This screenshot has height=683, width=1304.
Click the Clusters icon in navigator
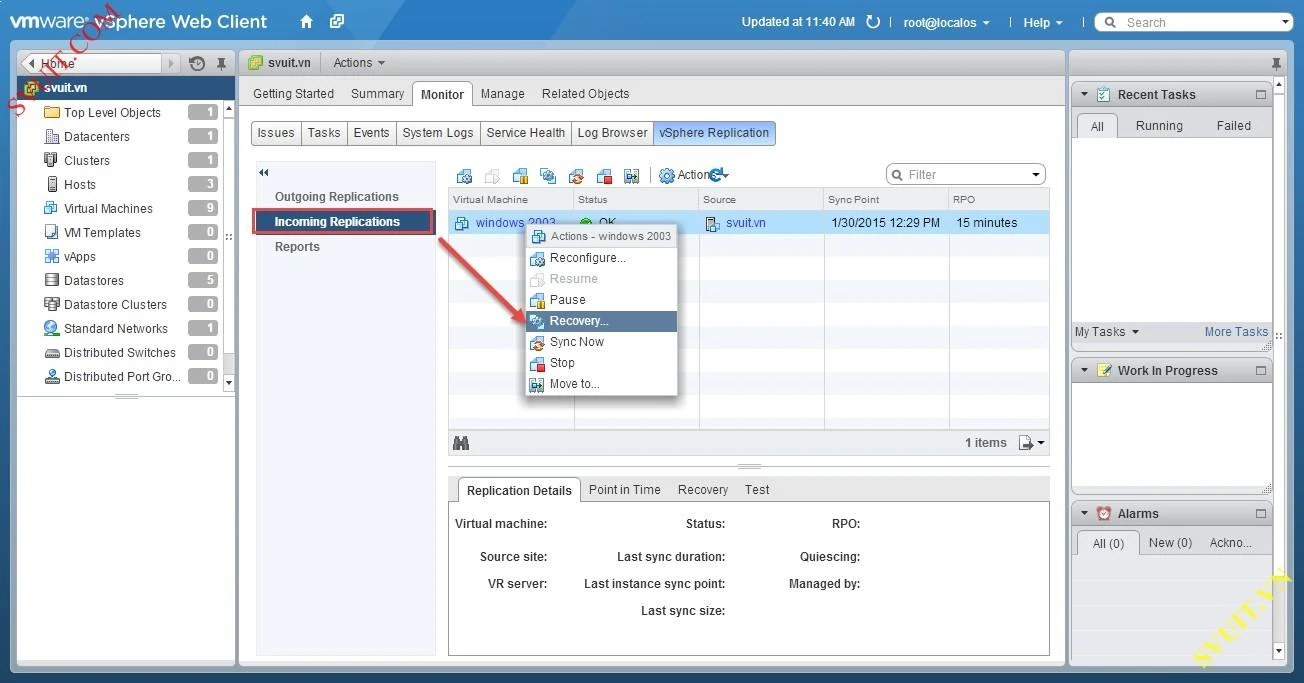(52, 160)
